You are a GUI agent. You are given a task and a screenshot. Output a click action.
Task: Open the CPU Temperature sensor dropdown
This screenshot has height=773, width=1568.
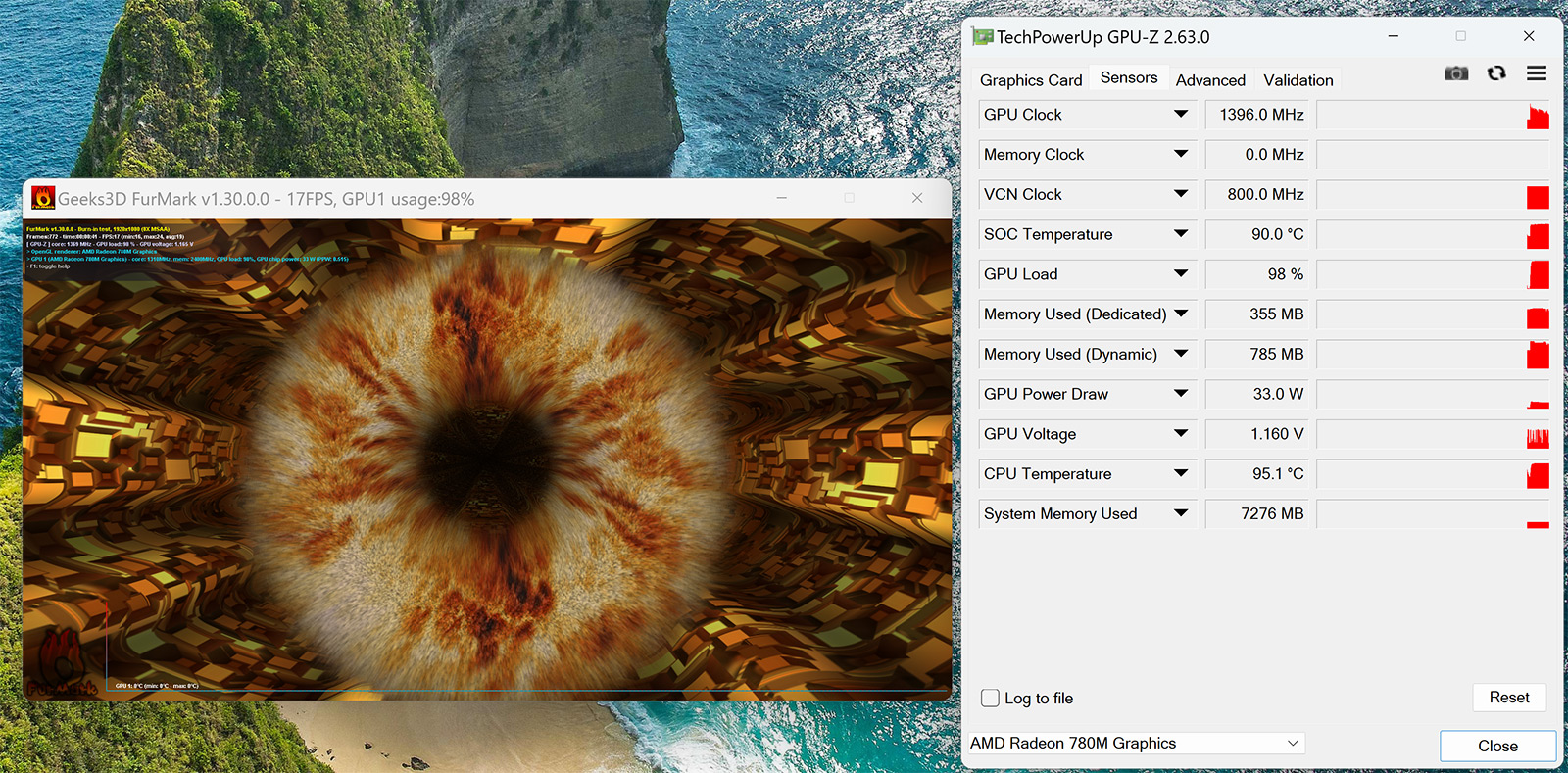pyautogui.click(x=1181, y=473)
